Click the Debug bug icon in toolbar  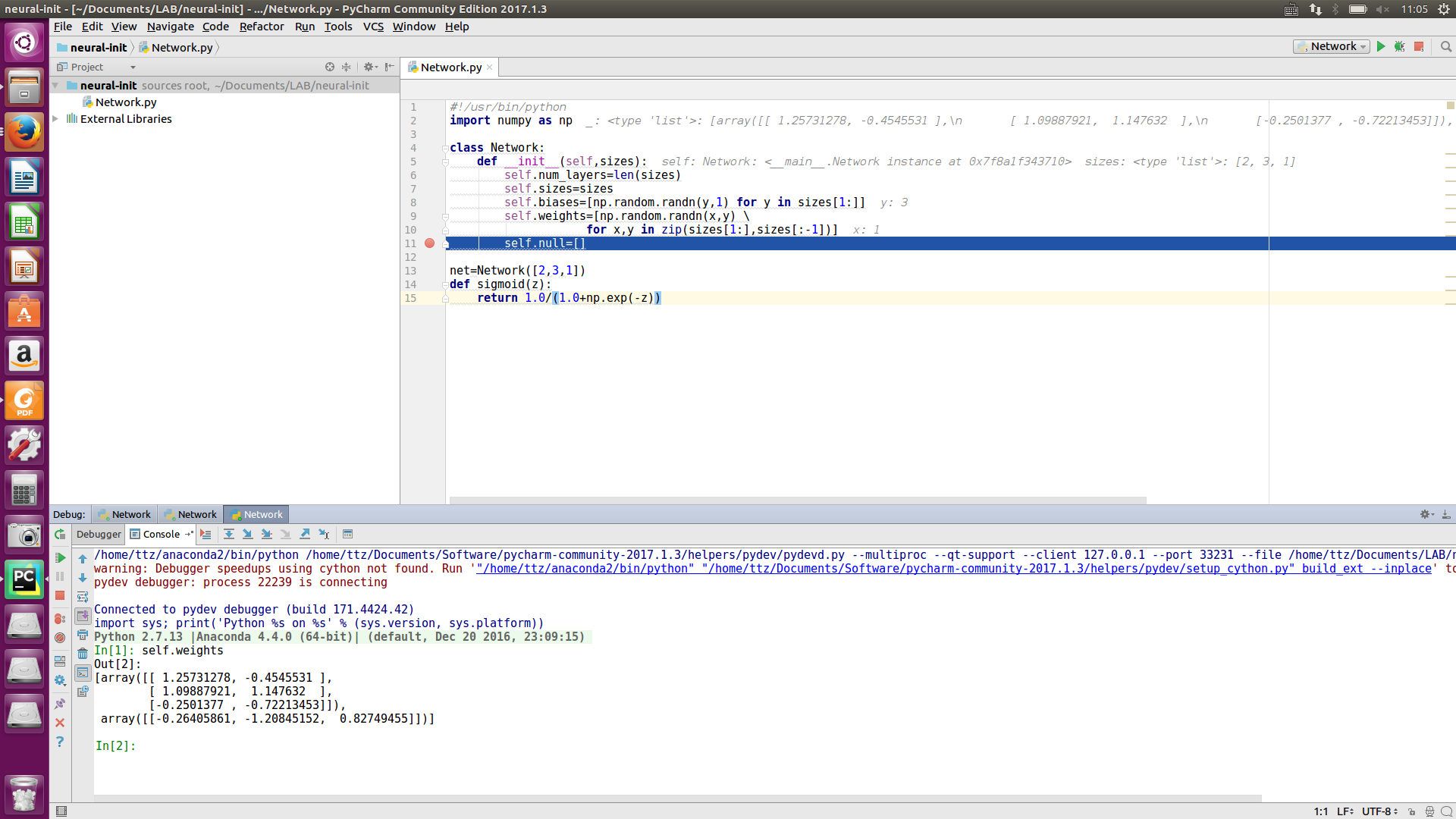point(1399,47)
